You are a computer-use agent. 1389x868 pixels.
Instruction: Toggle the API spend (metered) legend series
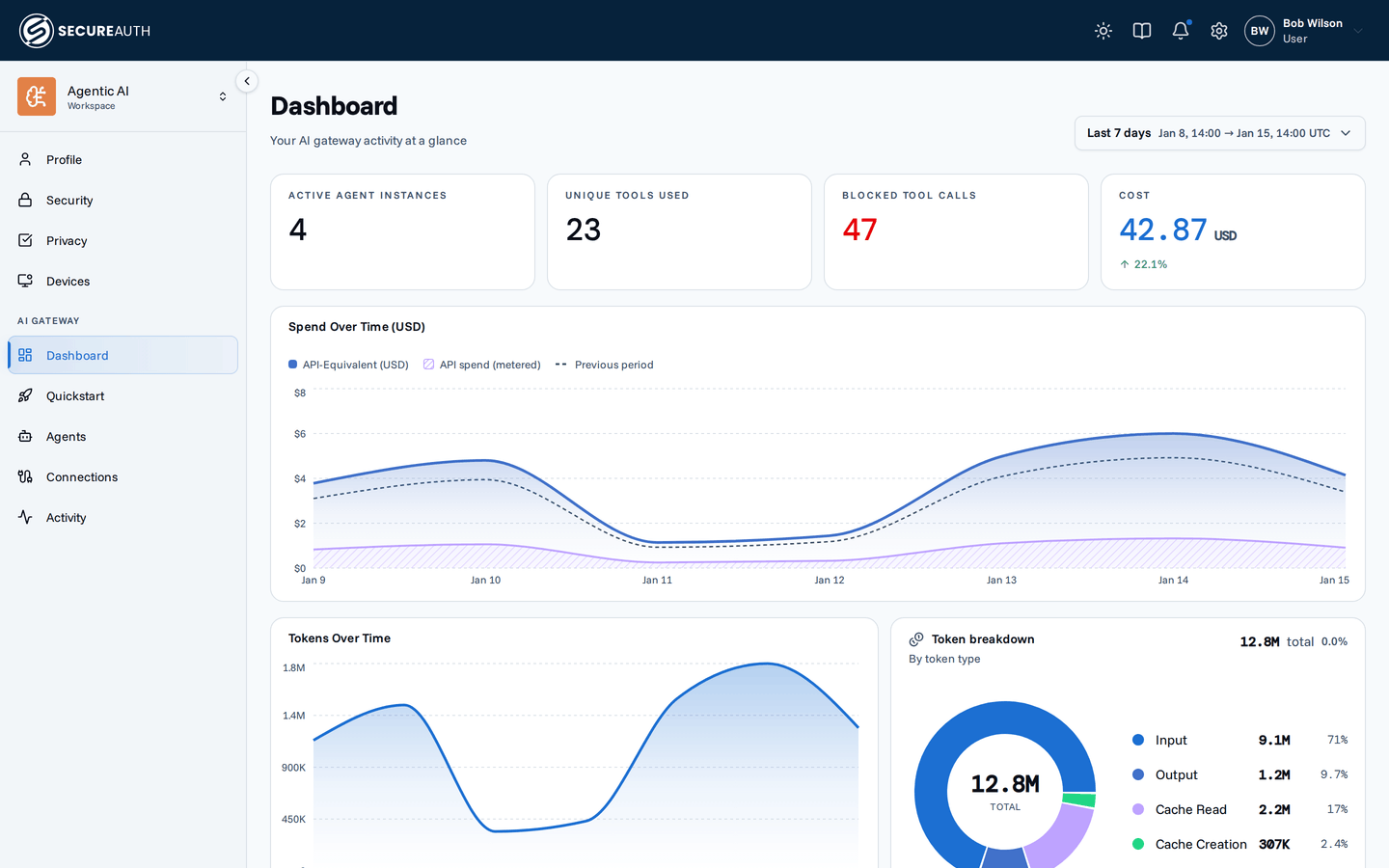(x=482, y=365)
